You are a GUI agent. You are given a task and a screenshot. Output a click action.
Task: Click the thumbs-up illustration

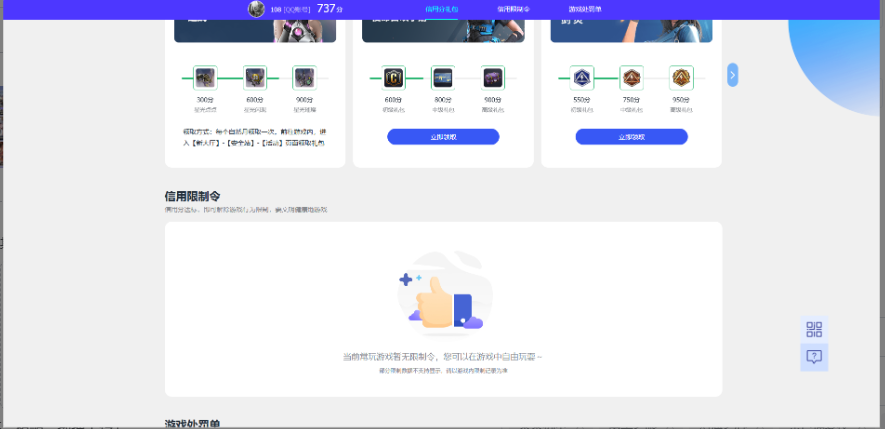tap(444, 294)
